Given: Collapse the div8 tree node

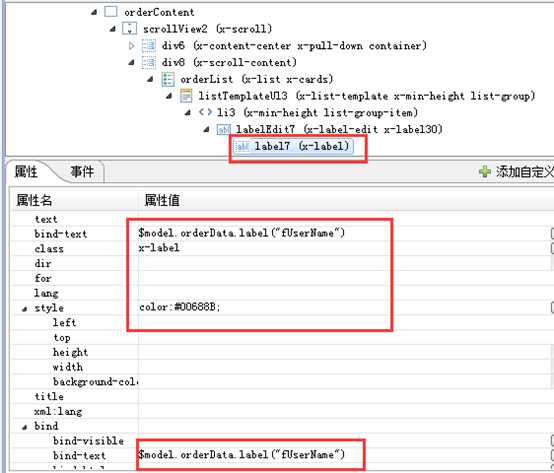Looking at the screenshot, I should click(x=131, y=63).
